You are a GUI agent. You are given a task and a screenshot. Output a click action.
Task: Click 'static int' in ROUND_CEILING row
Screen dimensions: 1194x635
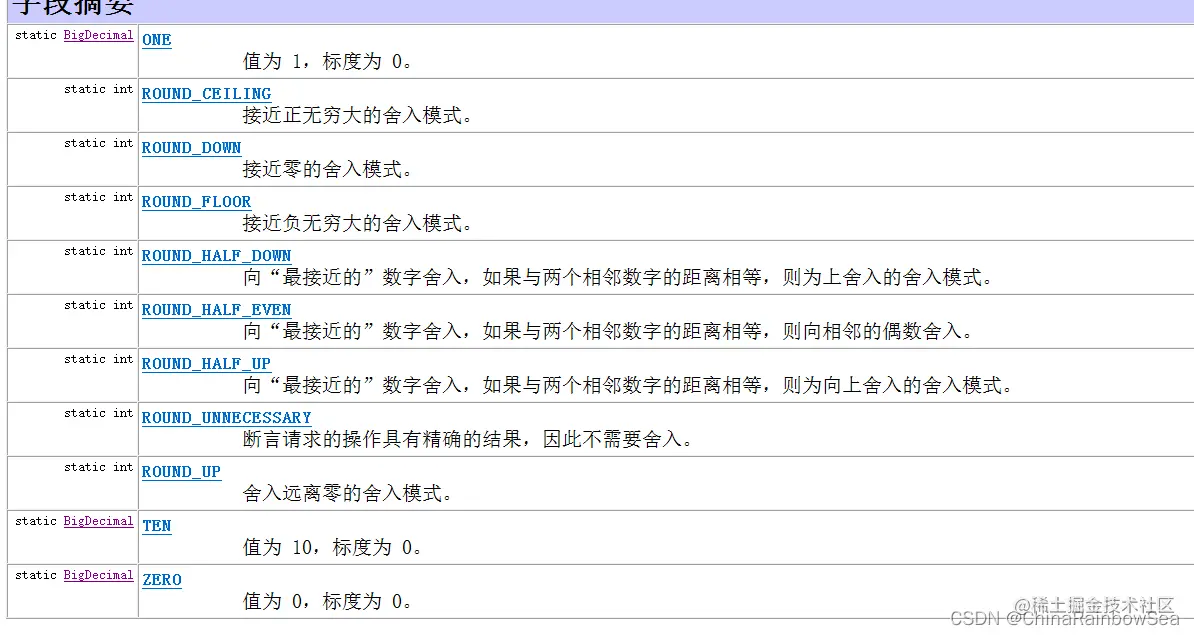pos(98,90)
